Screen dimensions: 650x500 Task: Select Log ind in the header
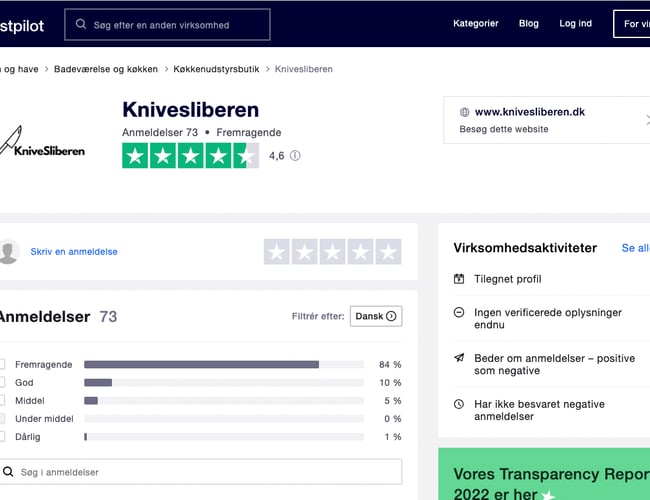(575, 24)
